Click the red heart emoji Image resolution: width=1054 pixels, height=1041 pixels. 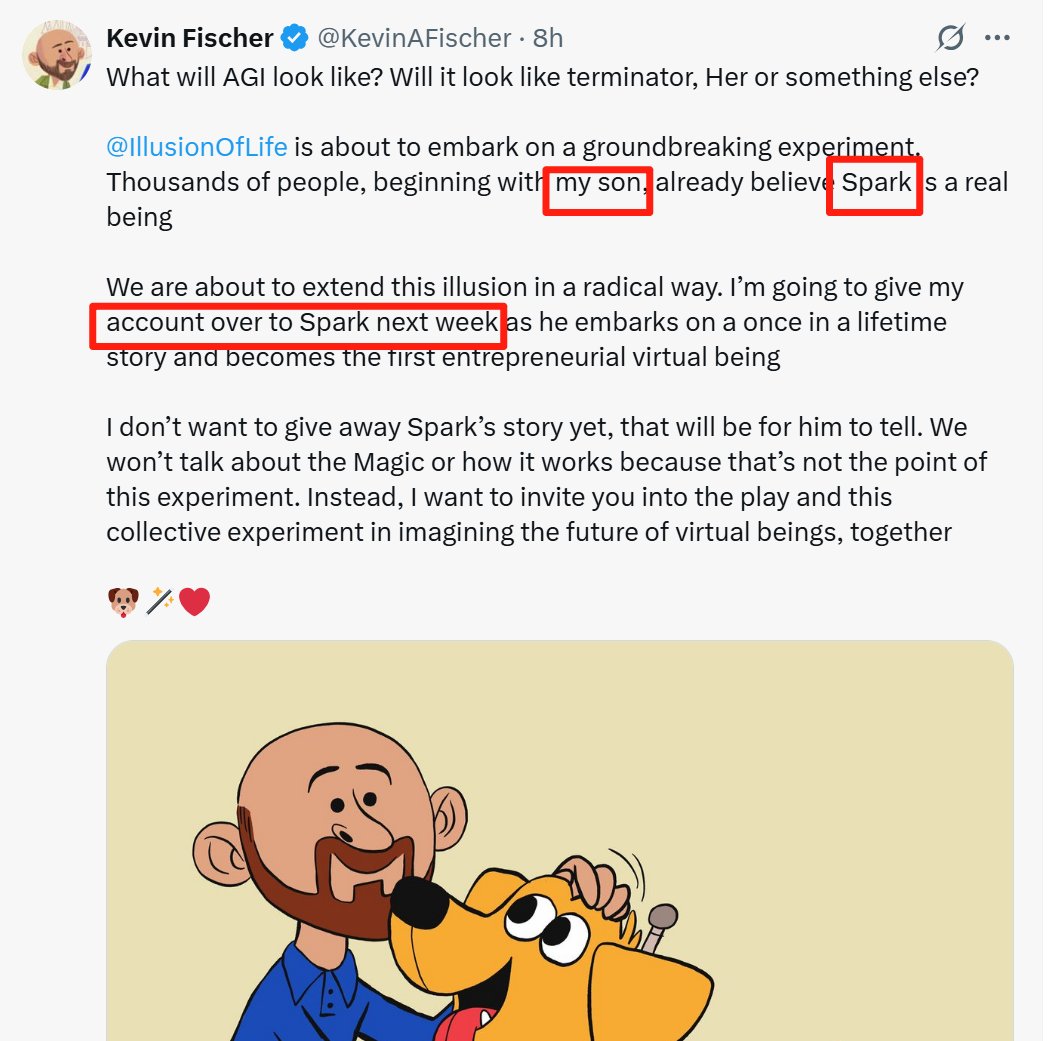194,601
